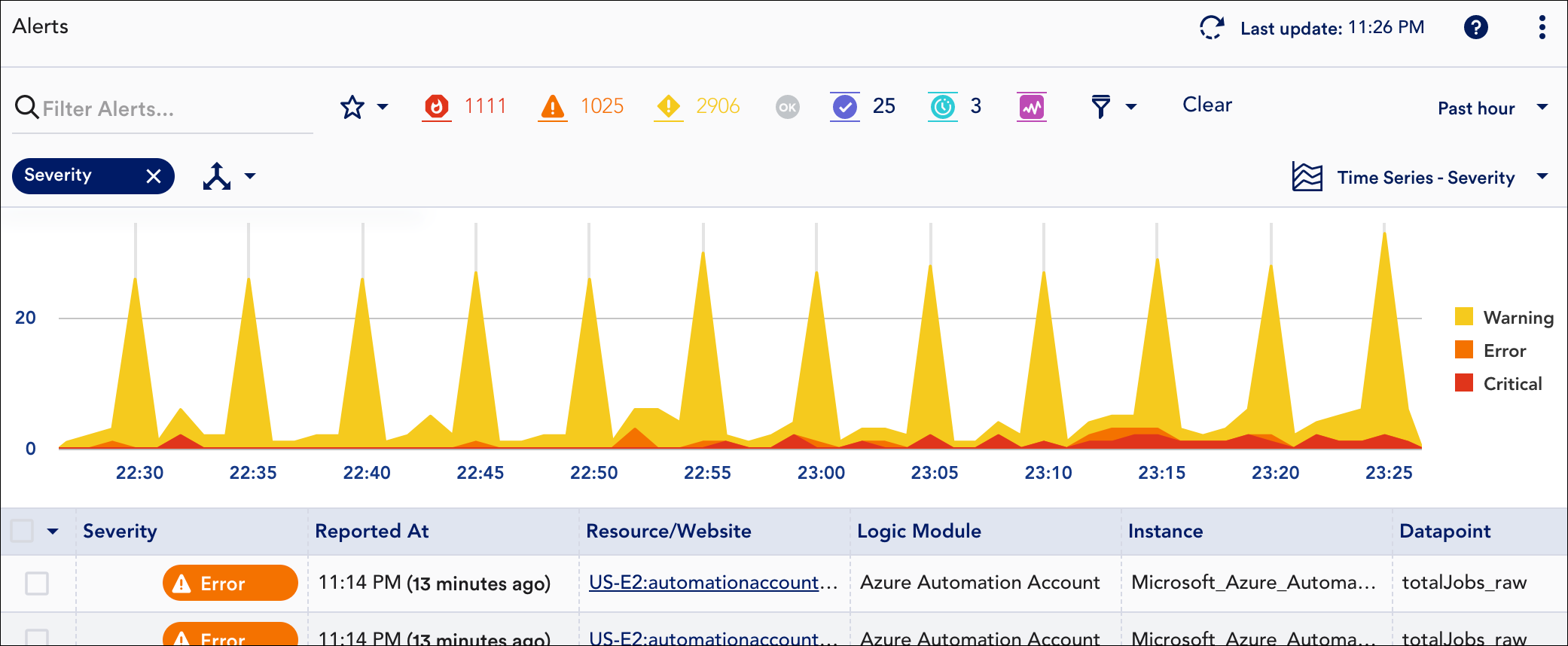The height and width of the screenshot is (646, 1568).
Task: Toggle the anomaly detection filter icon
Action: click(1031, 106)
